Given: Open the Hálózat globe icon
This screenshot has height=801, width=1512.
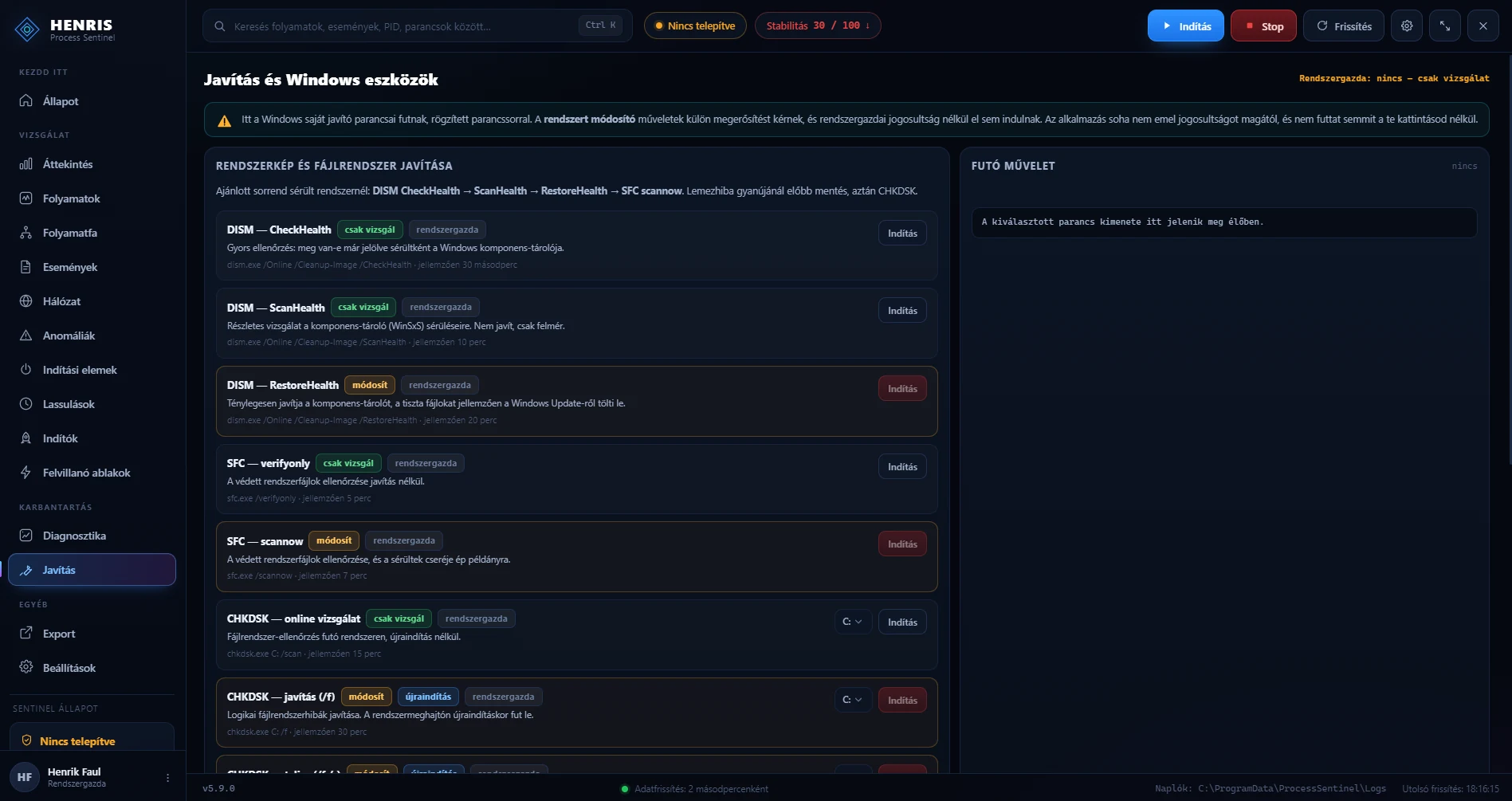Looking at the screenshot, I should [x=26, y=300].
